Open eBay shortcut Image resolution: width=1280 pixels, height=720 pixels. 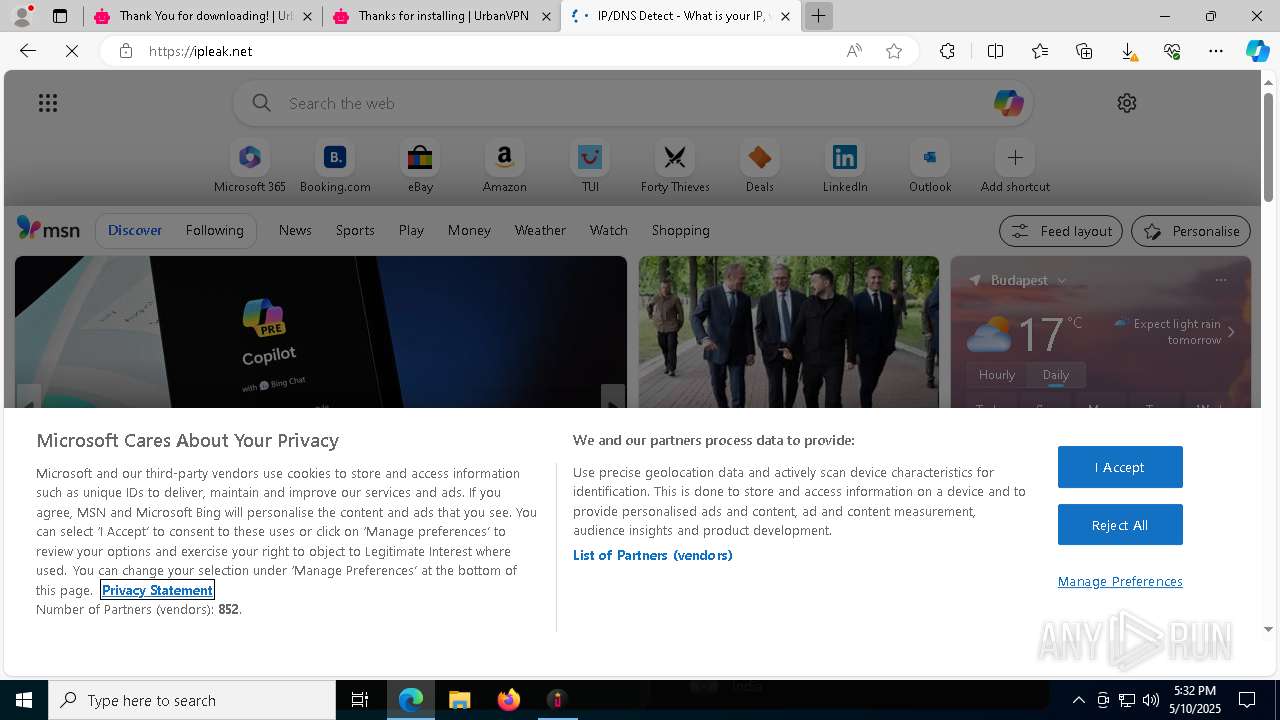(x=420, y=167)
